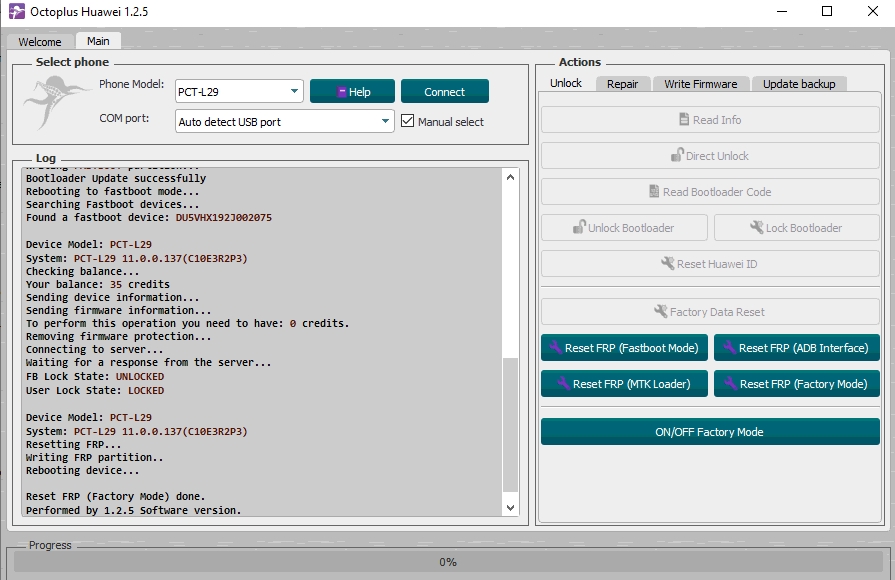Viewport: 895px width, 580px height.
Task: Open the Unlock actions tab
Action: pos(566,83)
